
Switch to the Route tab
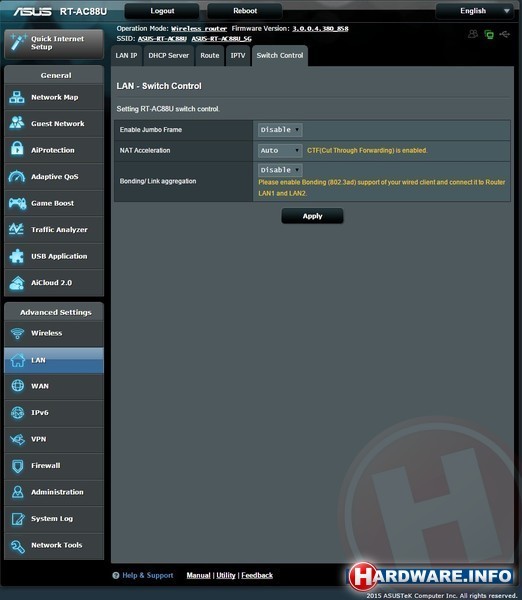(x=210, y=55)
